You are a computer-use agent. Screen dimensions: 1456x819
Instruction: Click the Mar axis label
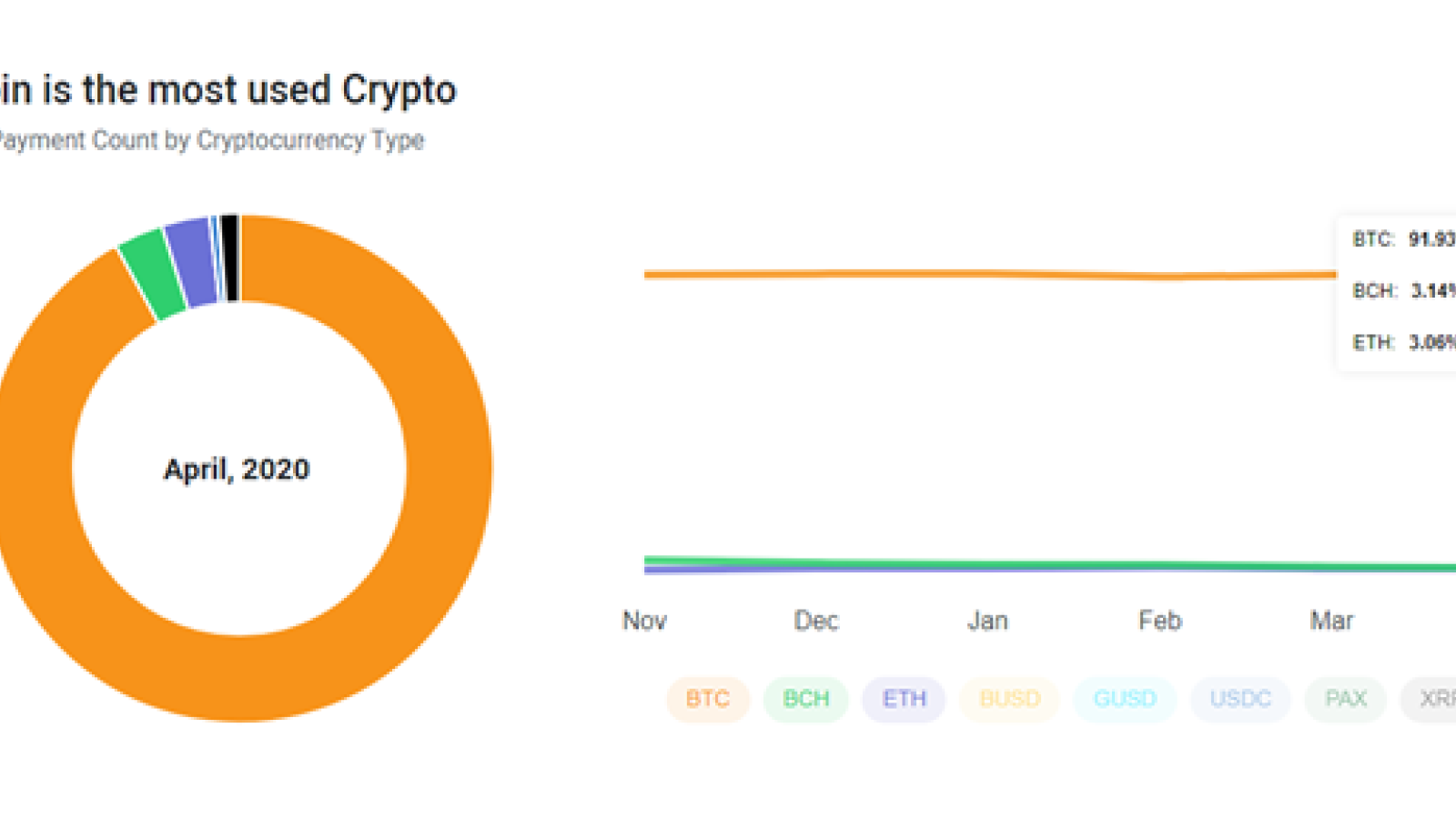pyautogui.click(x=1331, y=621)
